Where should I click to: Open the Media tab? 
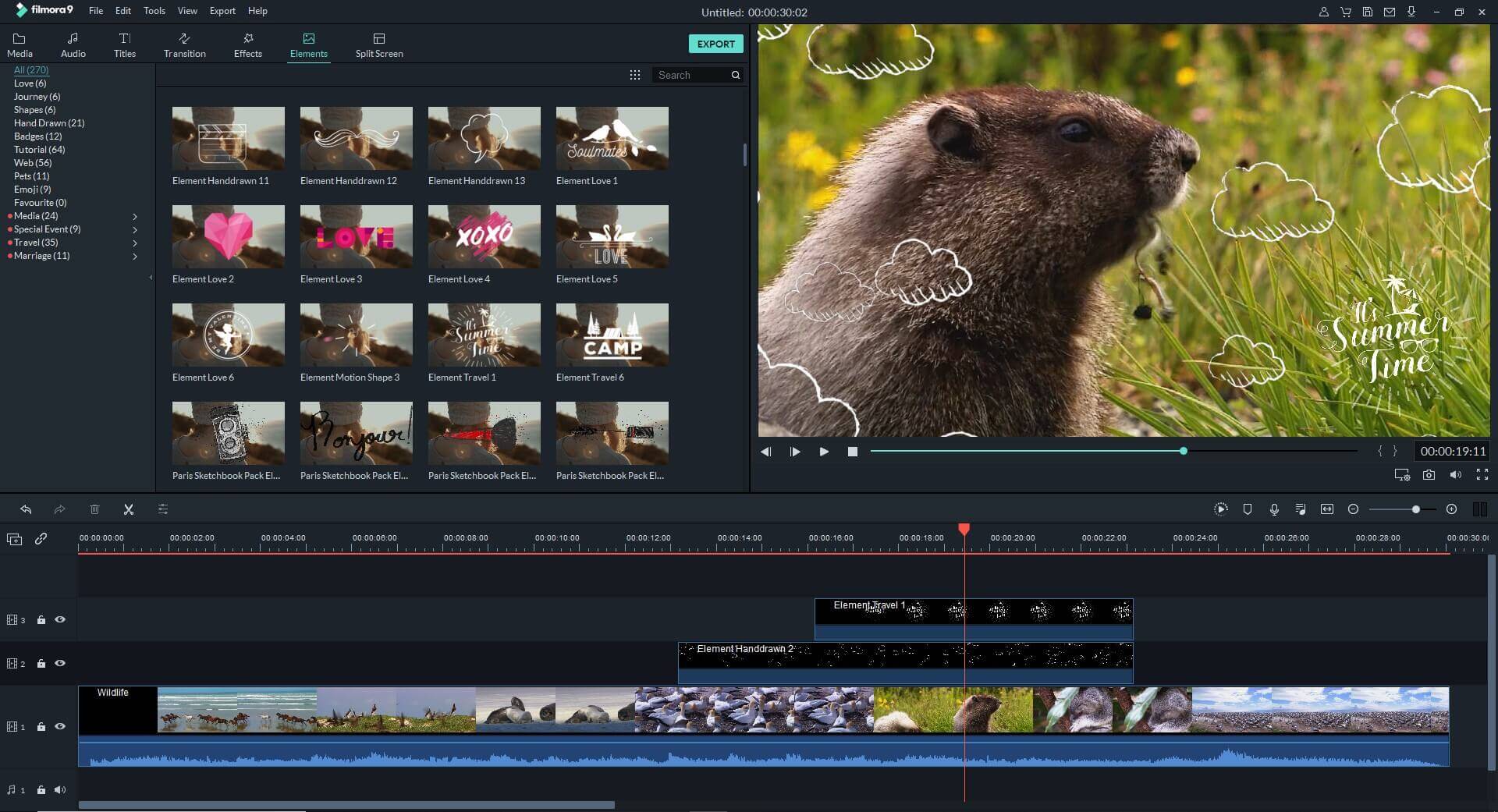(x=20, y=45)
